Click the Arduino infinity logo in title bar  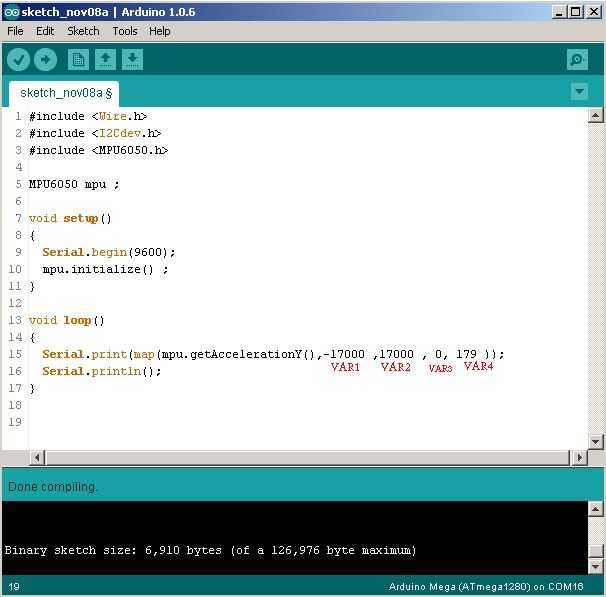click(11, 12)
